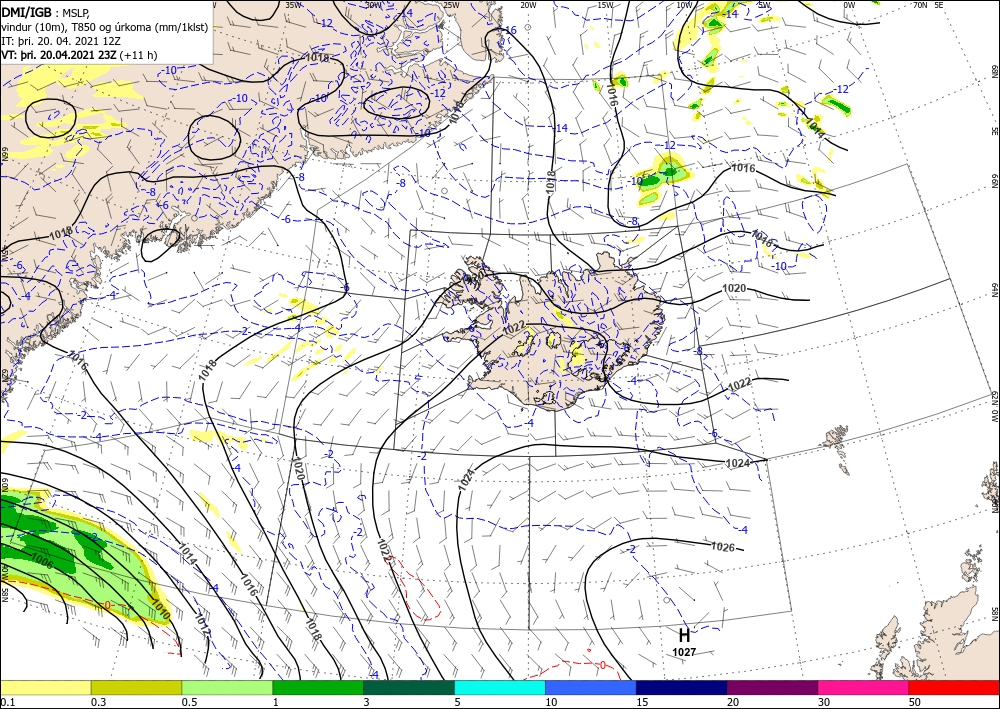The width and height of the screenshot is (1000, 709).
Task: Click the 1022 isobar label over Iceland
Action: click(x=513, y=328)
